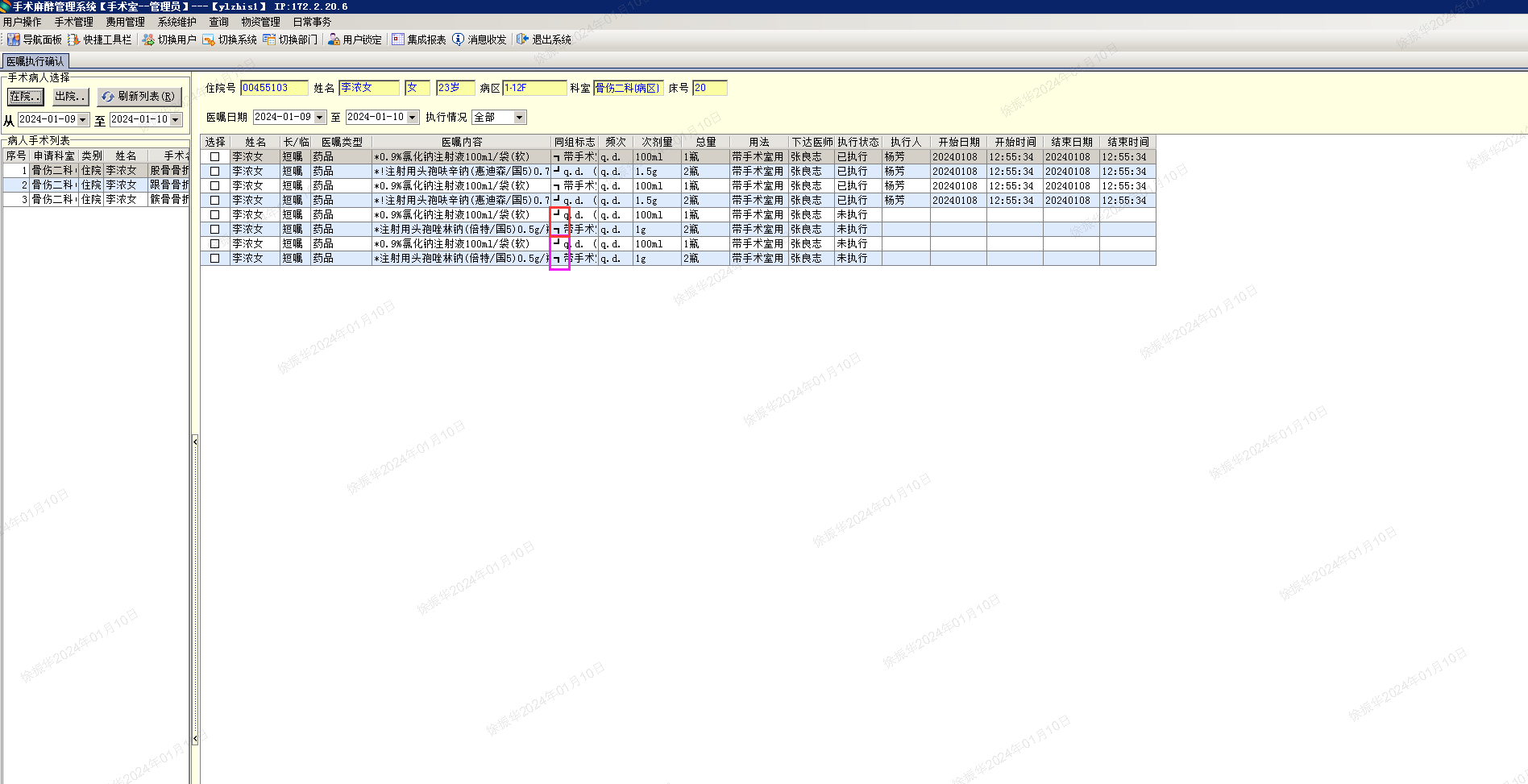Image resolution: width=1528 pixels, height=784 pixels.
Task: Open 消息收发 messaging
Action: [x=480, y=39]
